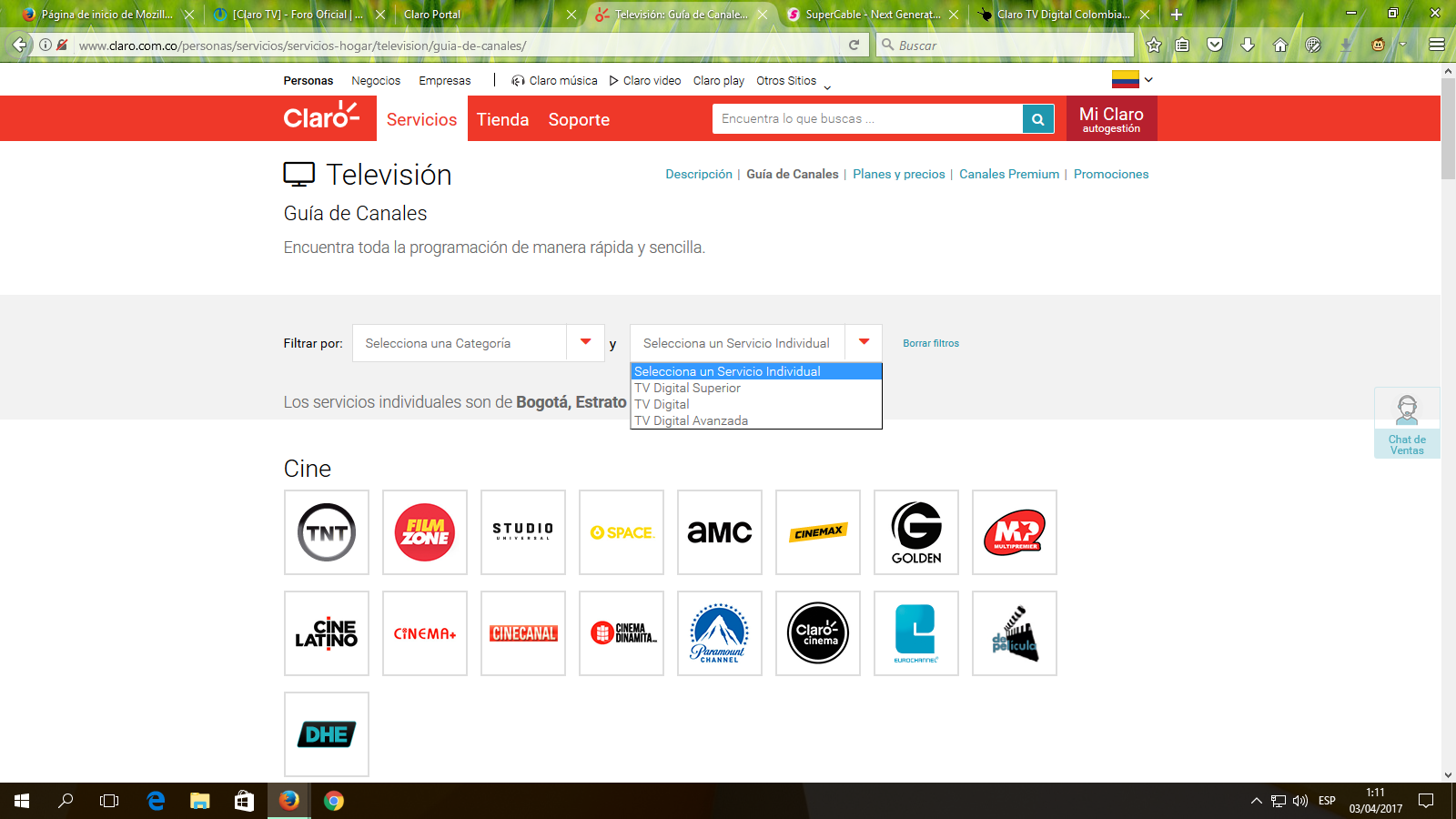Click the Borrar filtros link
This screenshot has height=819, width=1456.
coord(931,343)
